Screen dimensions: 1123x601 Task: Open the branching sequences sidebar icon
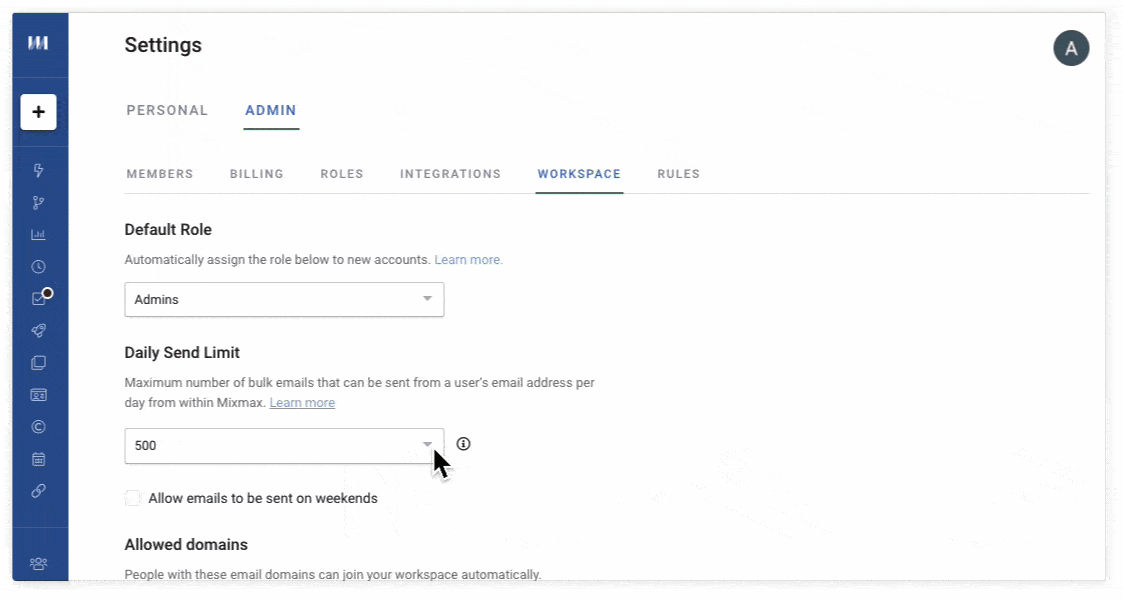(39, 203)
